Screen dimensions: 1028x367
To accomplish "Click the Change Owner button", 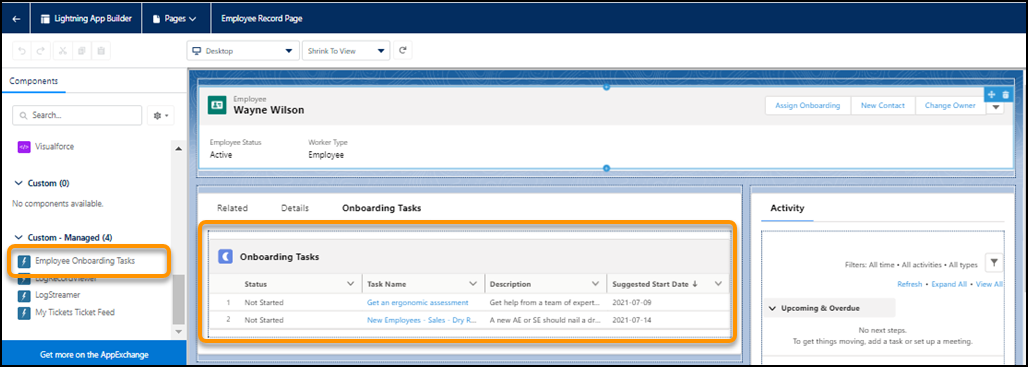I will tap(950, 106).
